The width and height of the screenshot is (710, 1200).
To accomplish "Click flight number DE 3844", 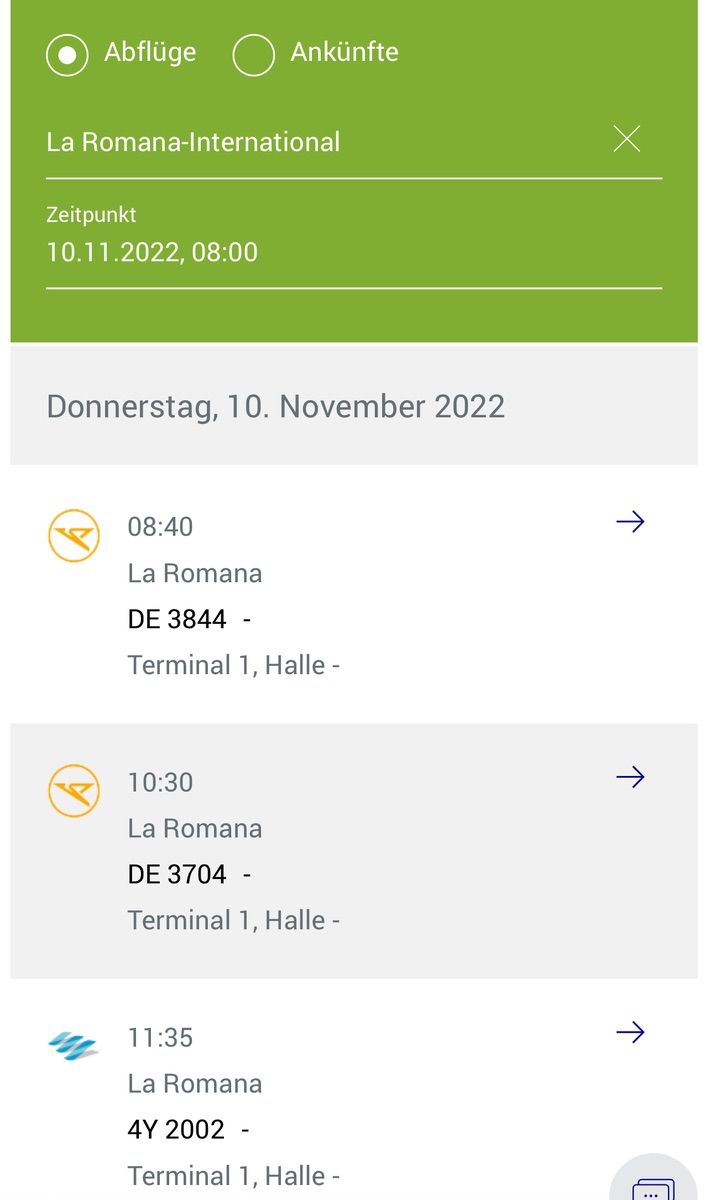I will [177, 619].
